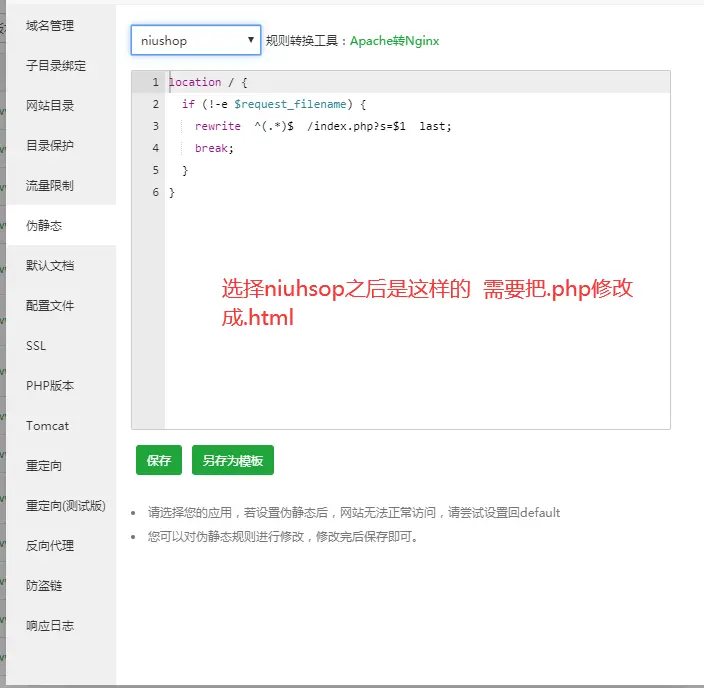Screen dimensions: 704x688
Task: Select the 防盗链 tab
Action: click(45, 586)
